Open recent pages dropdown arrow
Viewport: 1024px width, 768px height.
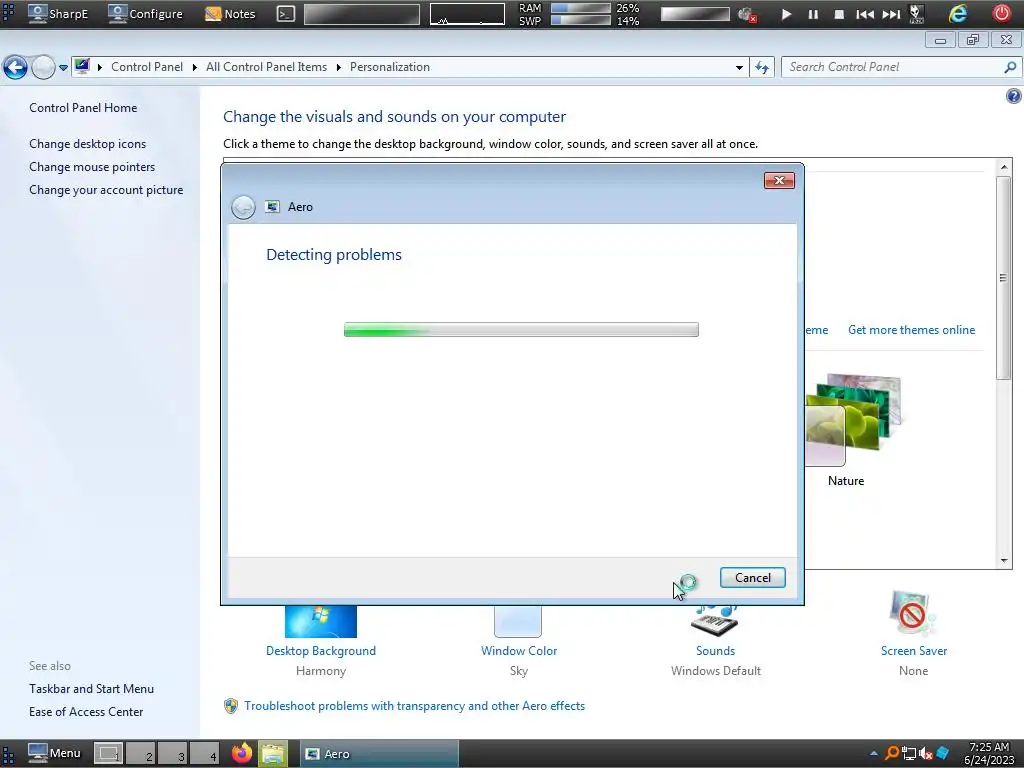(x=63, y=67)
